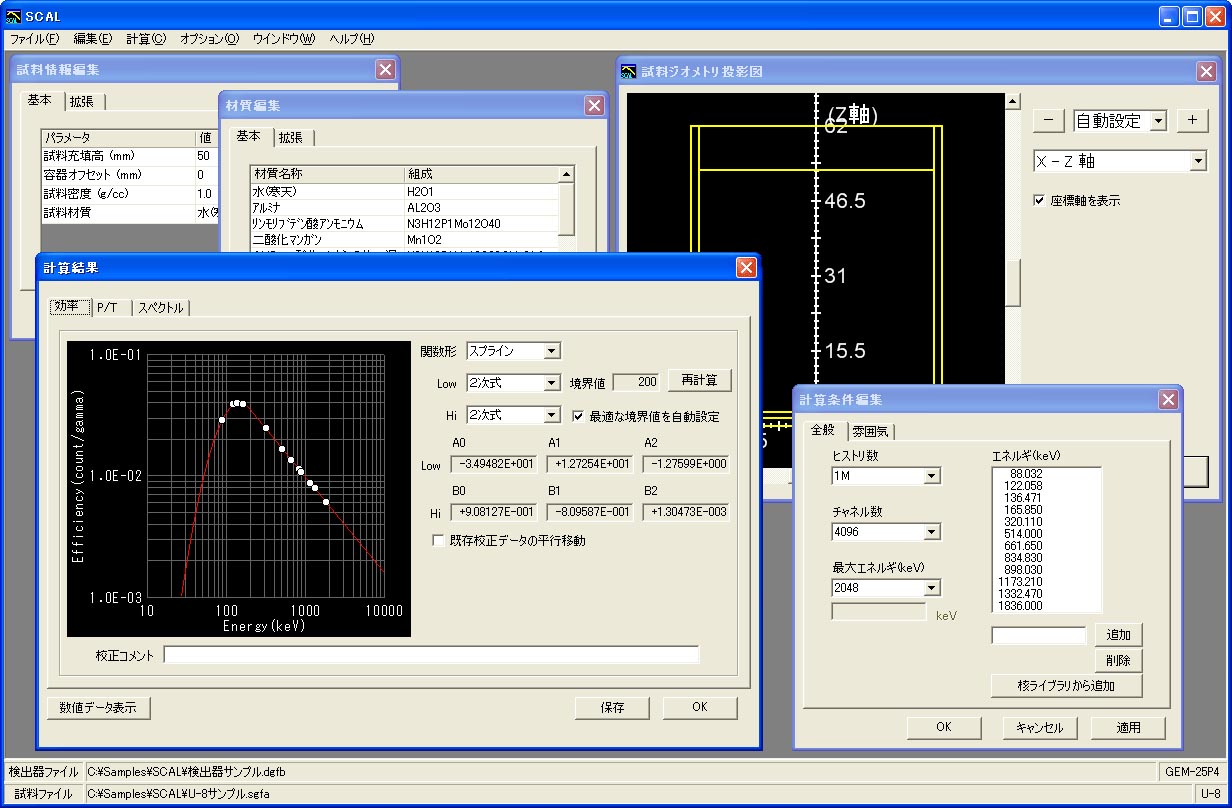1232x808 pixels.
Task: Click the 数値データ表示 button
Action: point(98,707)
